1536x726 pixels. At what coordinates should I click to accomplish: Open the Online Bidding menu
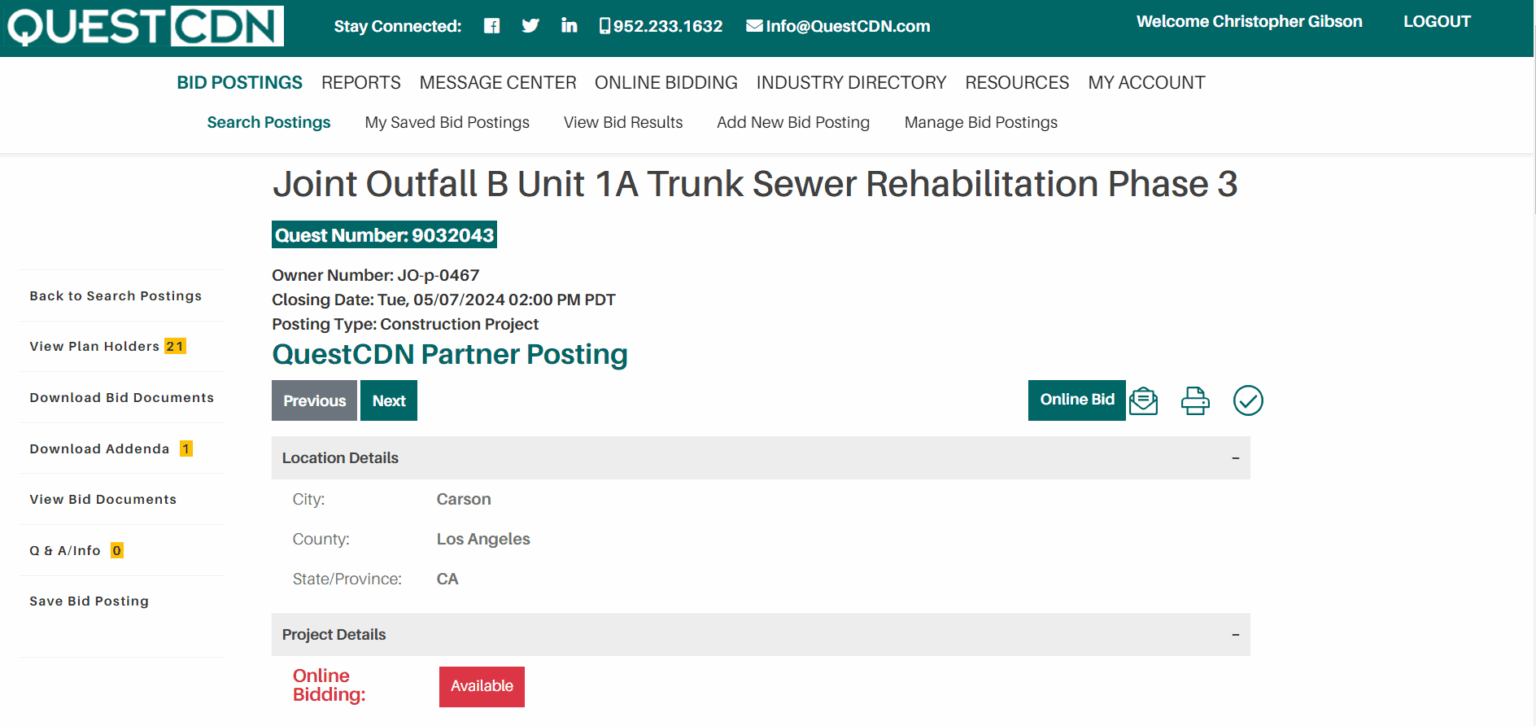(x=666, y=83)
